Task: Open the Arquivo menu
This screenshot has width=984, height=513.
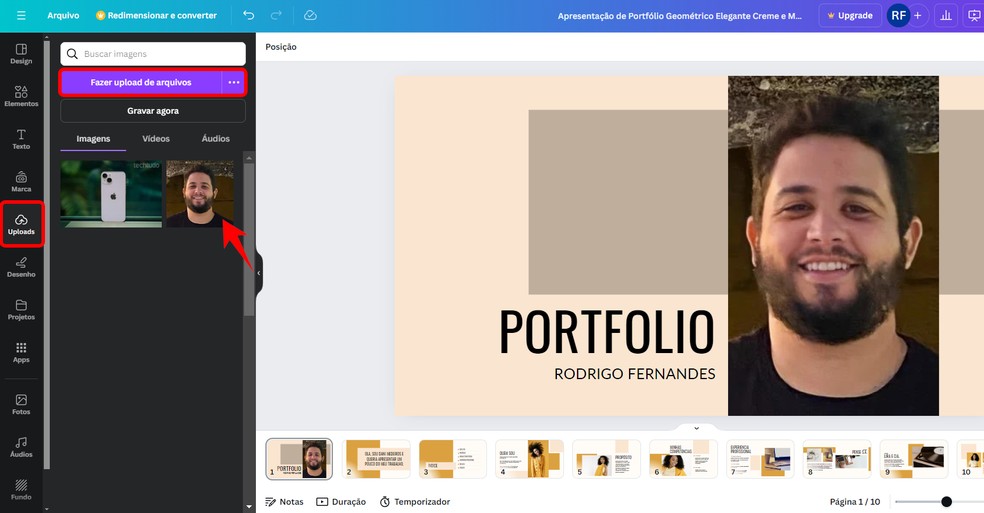Action: click(x=63, y=16)
